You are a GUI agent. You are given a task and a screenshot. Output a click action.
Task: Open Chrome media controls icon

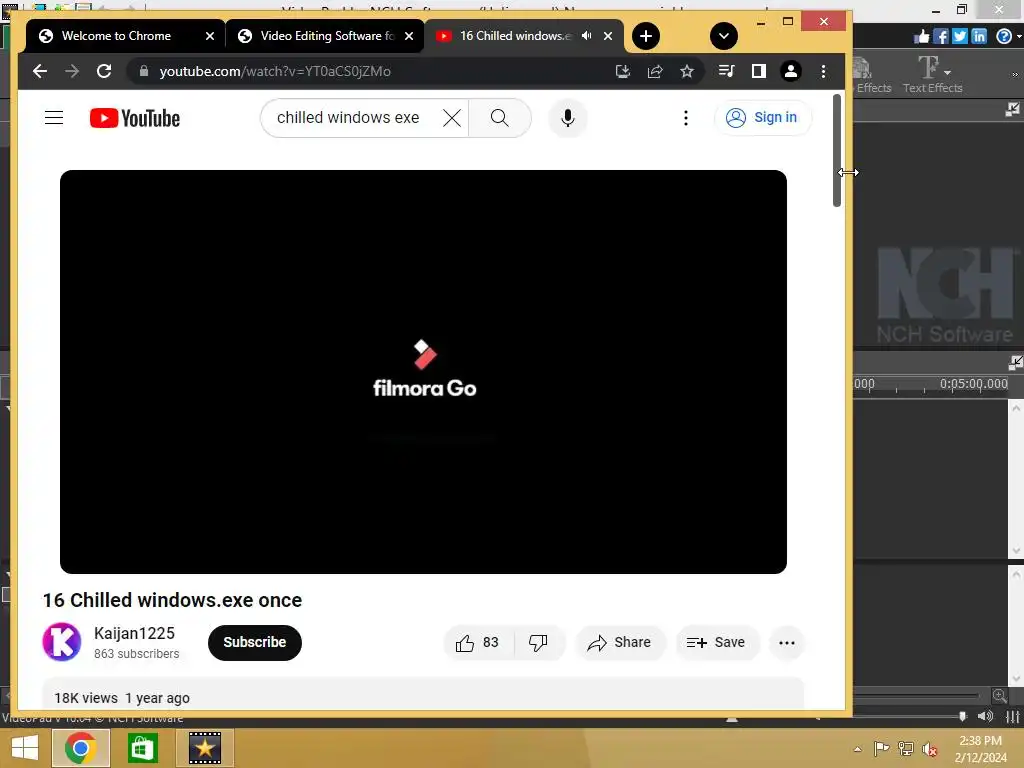pyautogui.click(x=726, y=71)
